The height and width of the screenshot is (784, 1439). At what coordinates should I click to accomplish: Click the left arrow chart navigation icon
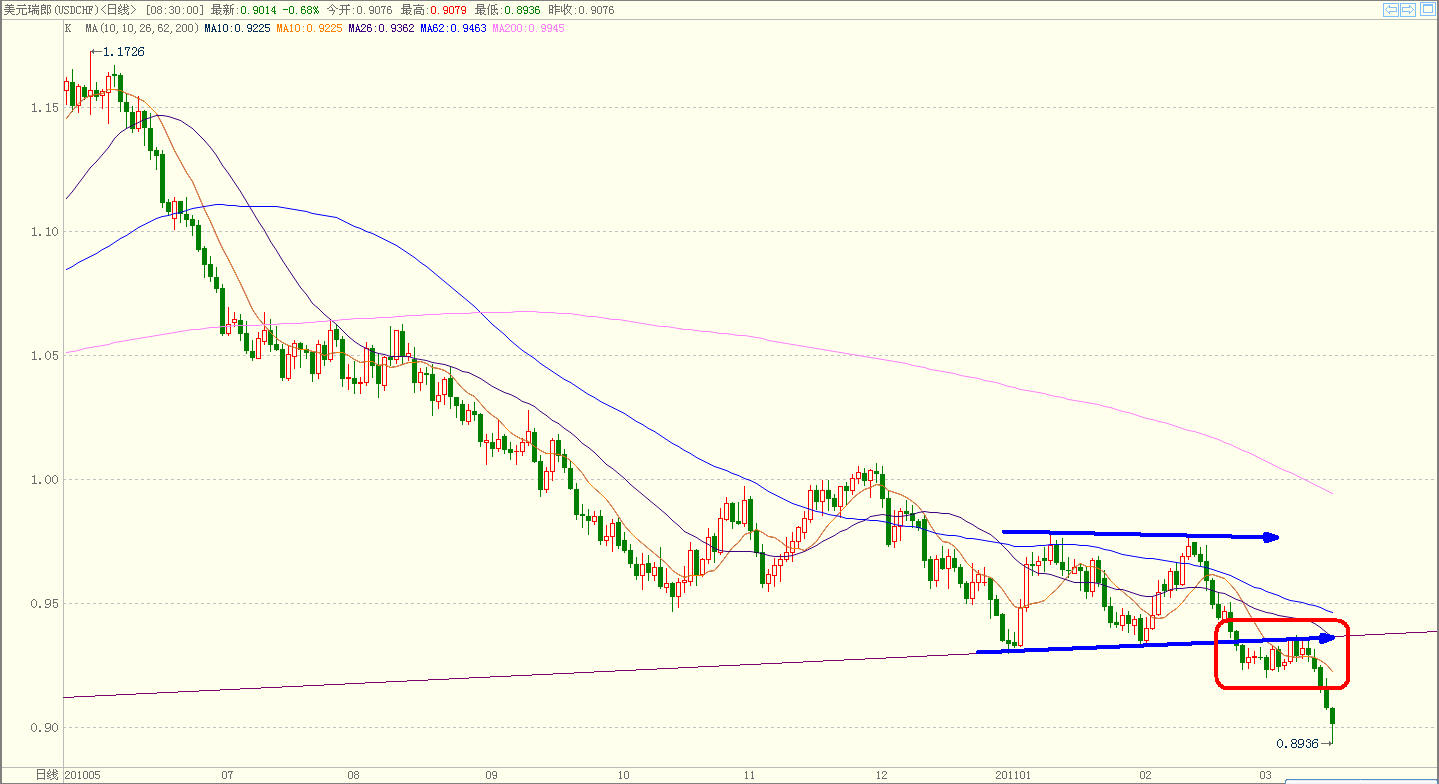1391,10
